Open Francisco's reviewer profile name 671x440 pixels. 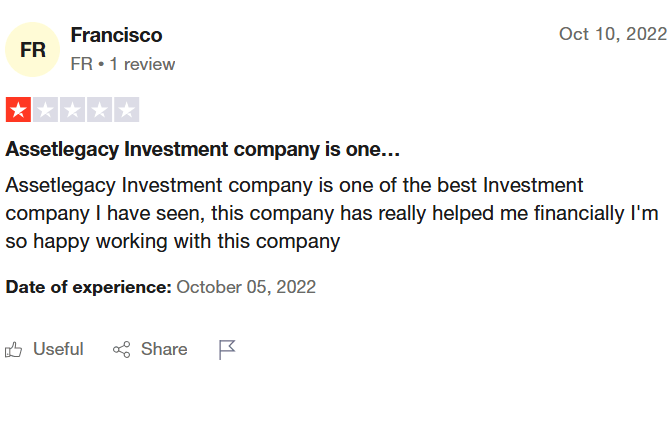click(116, 35)
